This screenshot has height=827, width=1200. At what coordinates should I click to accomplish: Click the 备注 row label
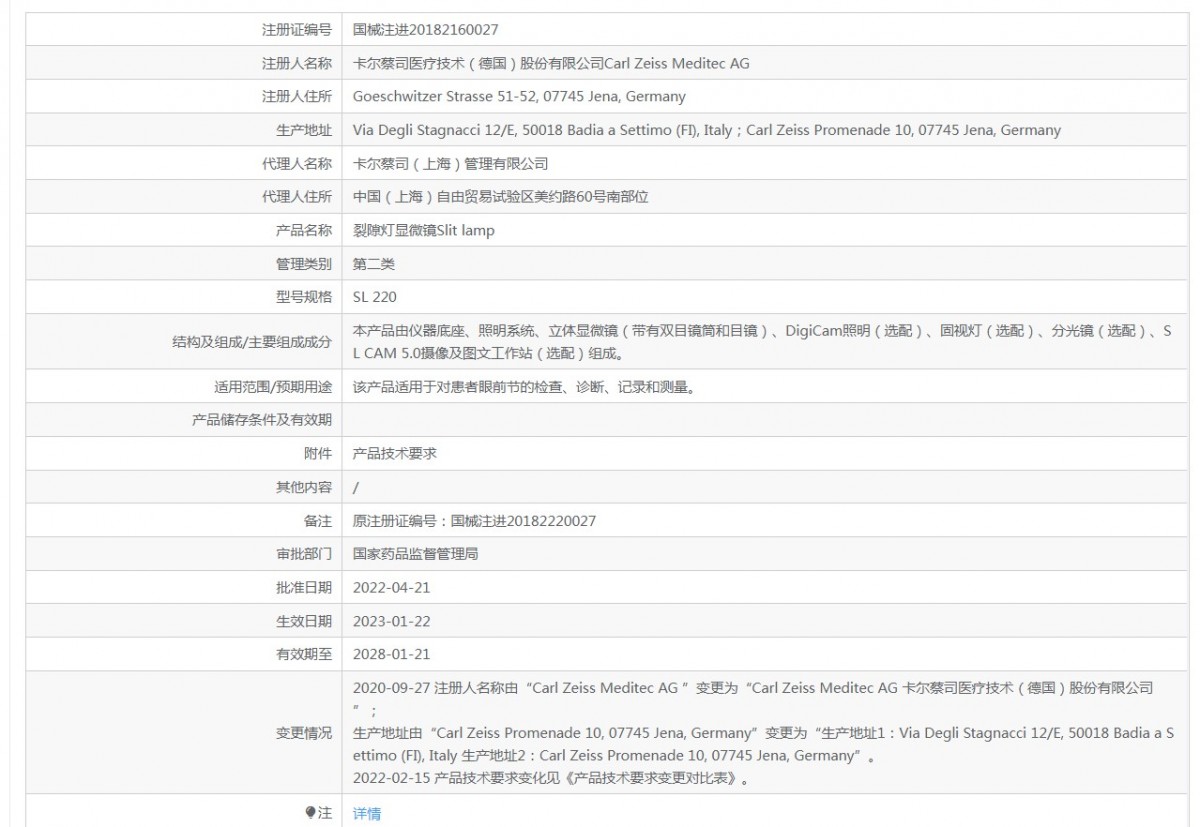click(x=318, y=521)
